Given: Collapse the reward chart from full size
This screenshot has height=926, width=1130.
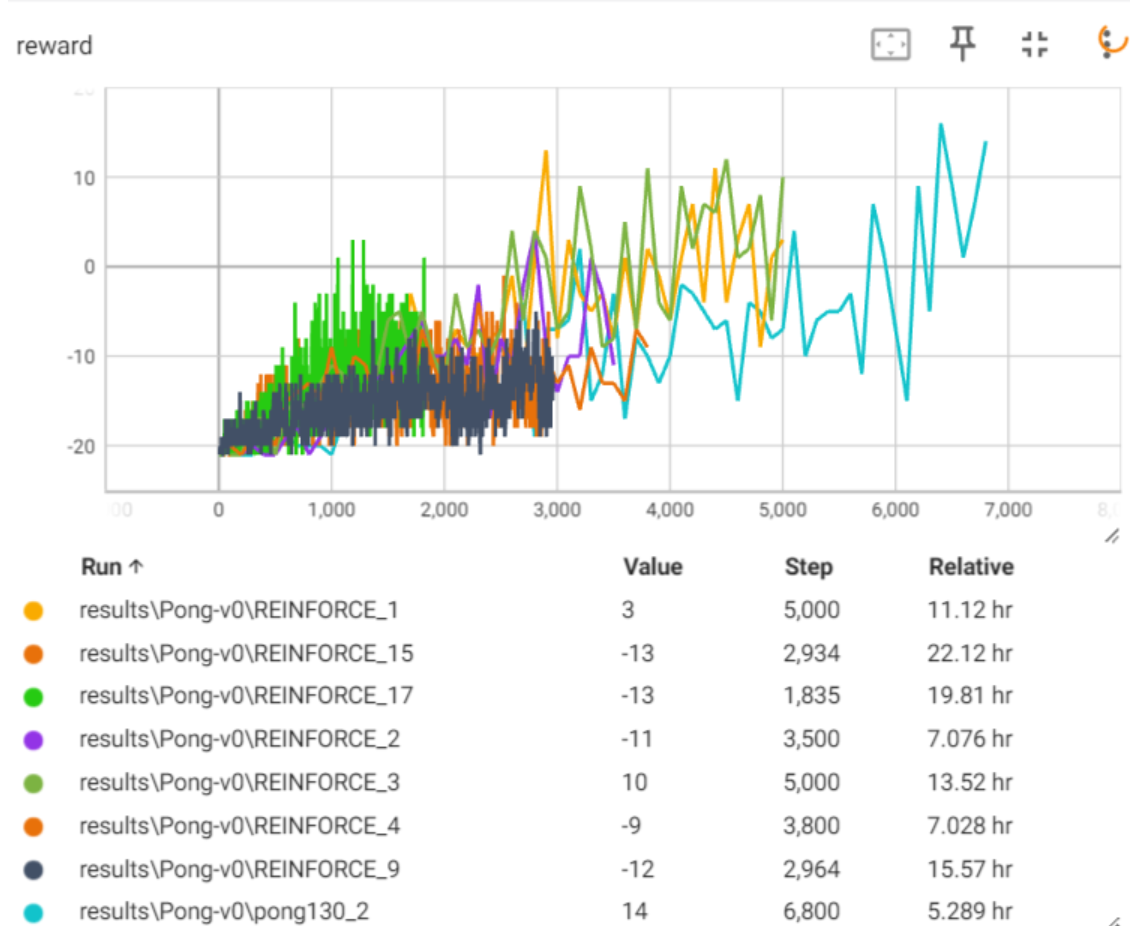Looking at the screenshot, I should pyautogui.click(x=1035, y=44).
